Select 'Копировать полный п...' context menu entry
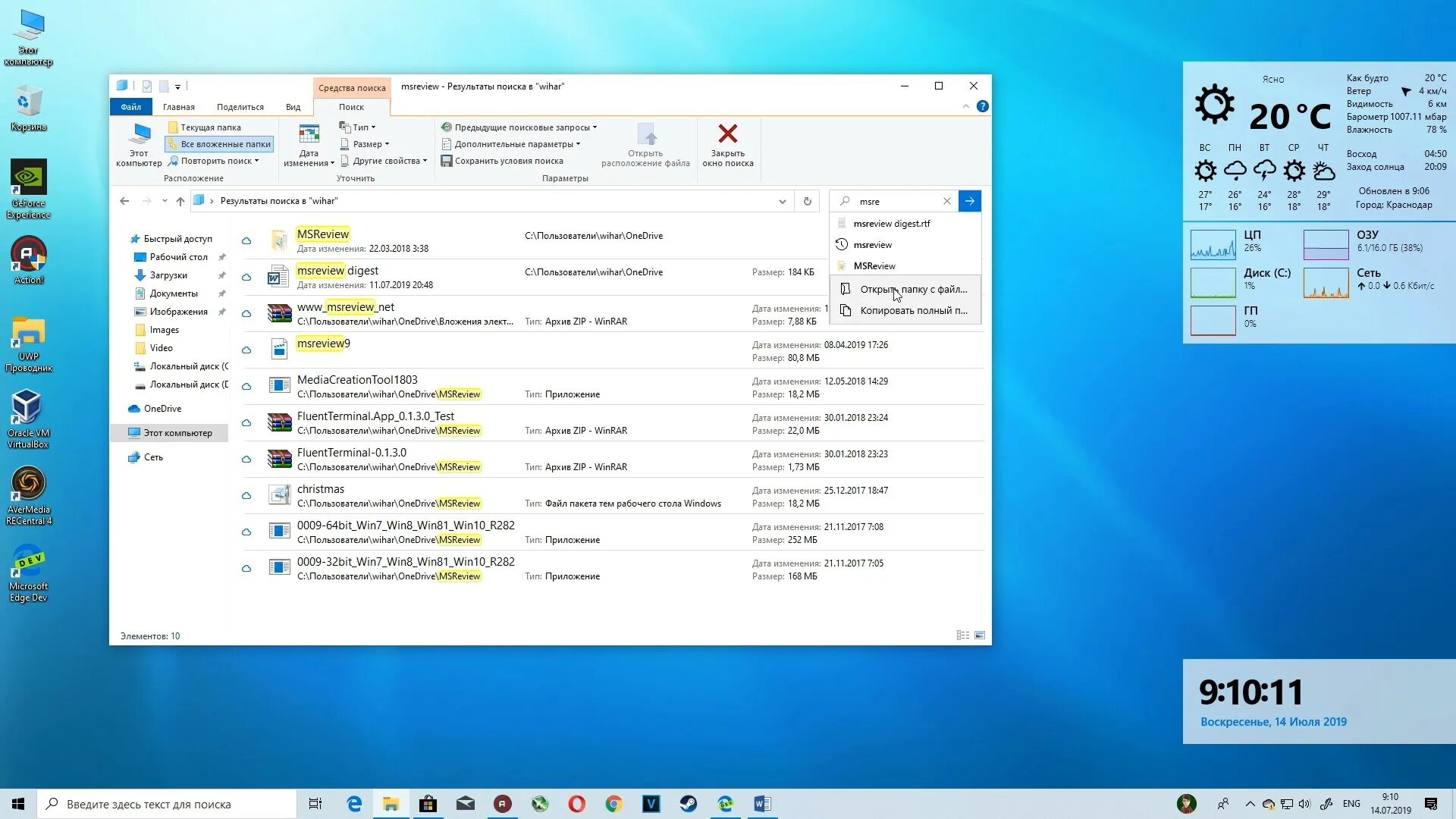Viewport: 1456px width, 819px height. 912,310
